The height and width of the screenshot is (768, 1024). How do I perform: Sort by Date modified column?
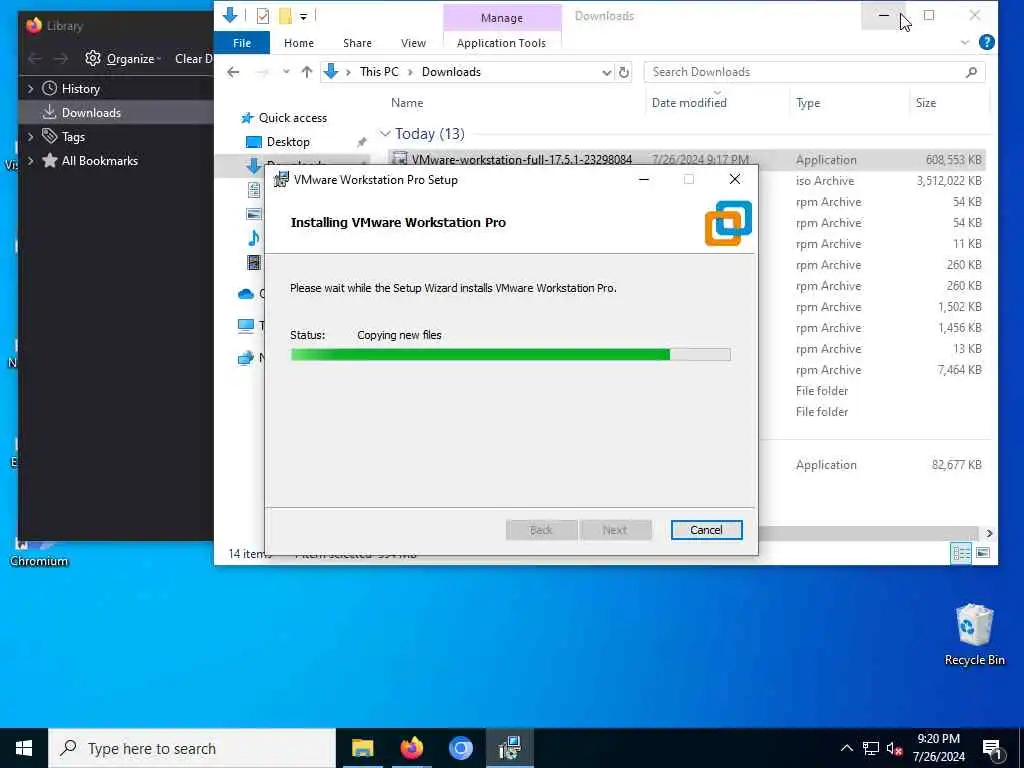(x=689, y=103)
